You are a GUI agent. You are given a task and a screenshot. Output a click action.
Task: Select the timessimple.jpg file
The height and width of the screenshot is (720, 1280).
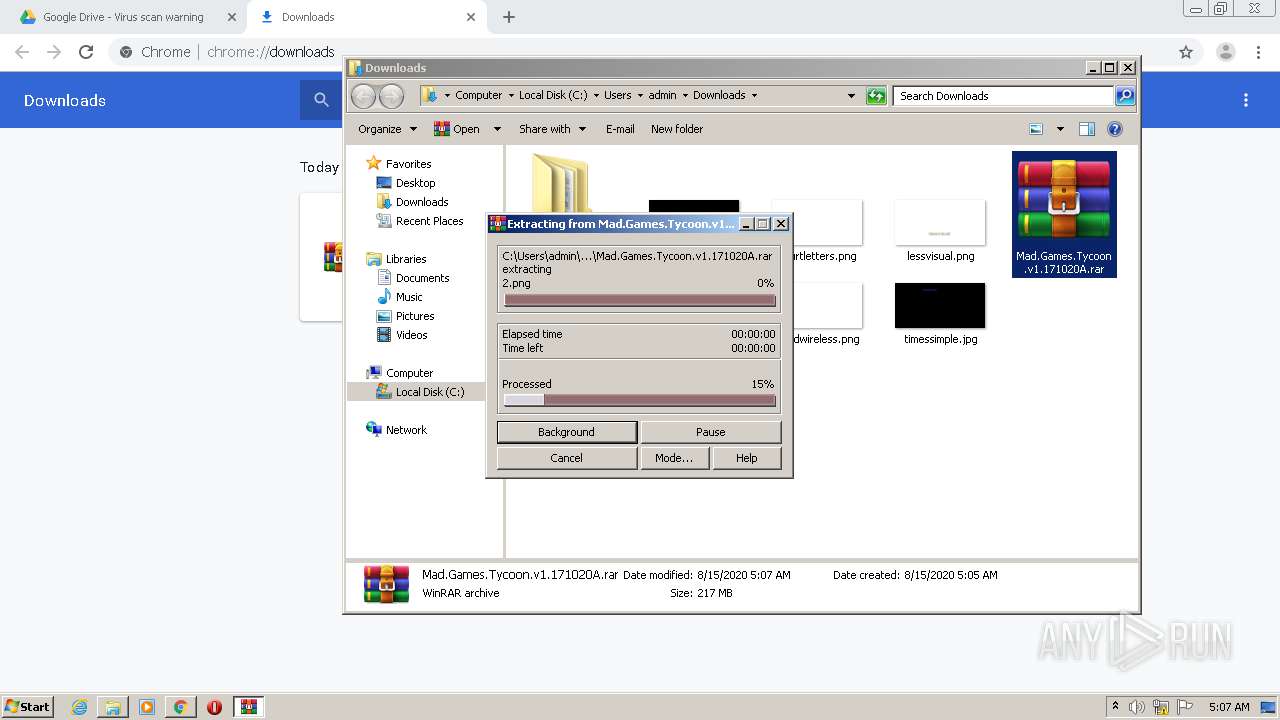pyautogui.click(x=940, y=314)
